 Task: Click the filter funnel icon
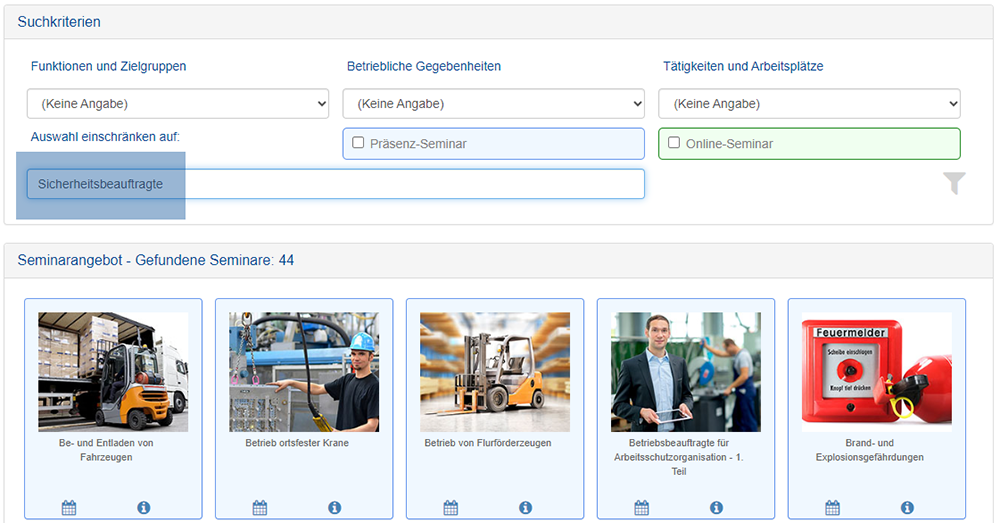(954, 183)
